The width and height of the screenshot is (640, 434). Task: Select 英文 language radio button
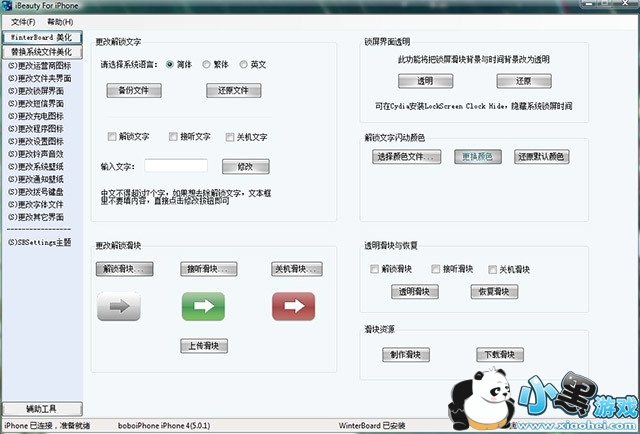[x=243, y=65]
